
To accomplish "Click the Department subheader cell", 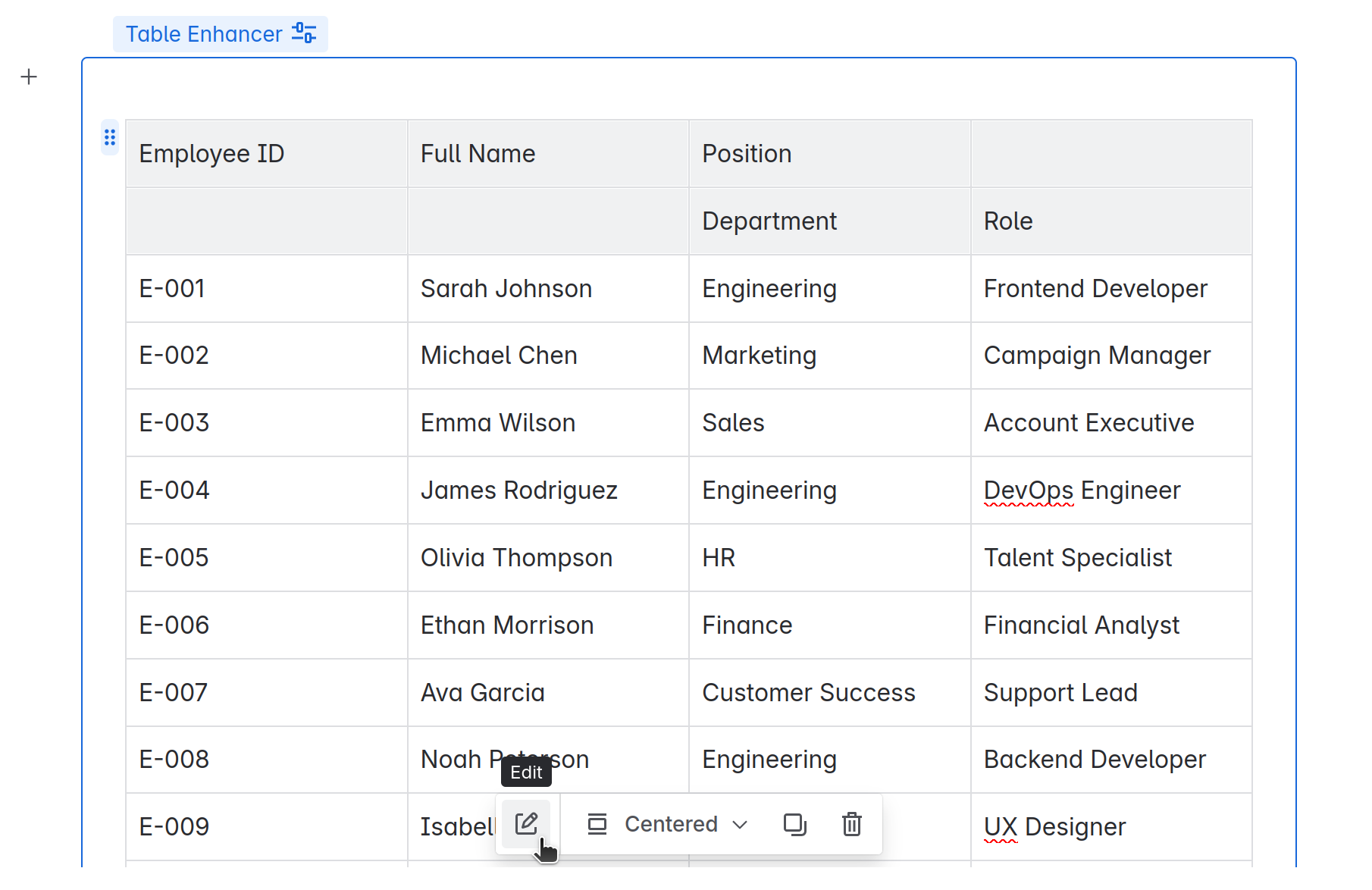I will tap(829, 221).
